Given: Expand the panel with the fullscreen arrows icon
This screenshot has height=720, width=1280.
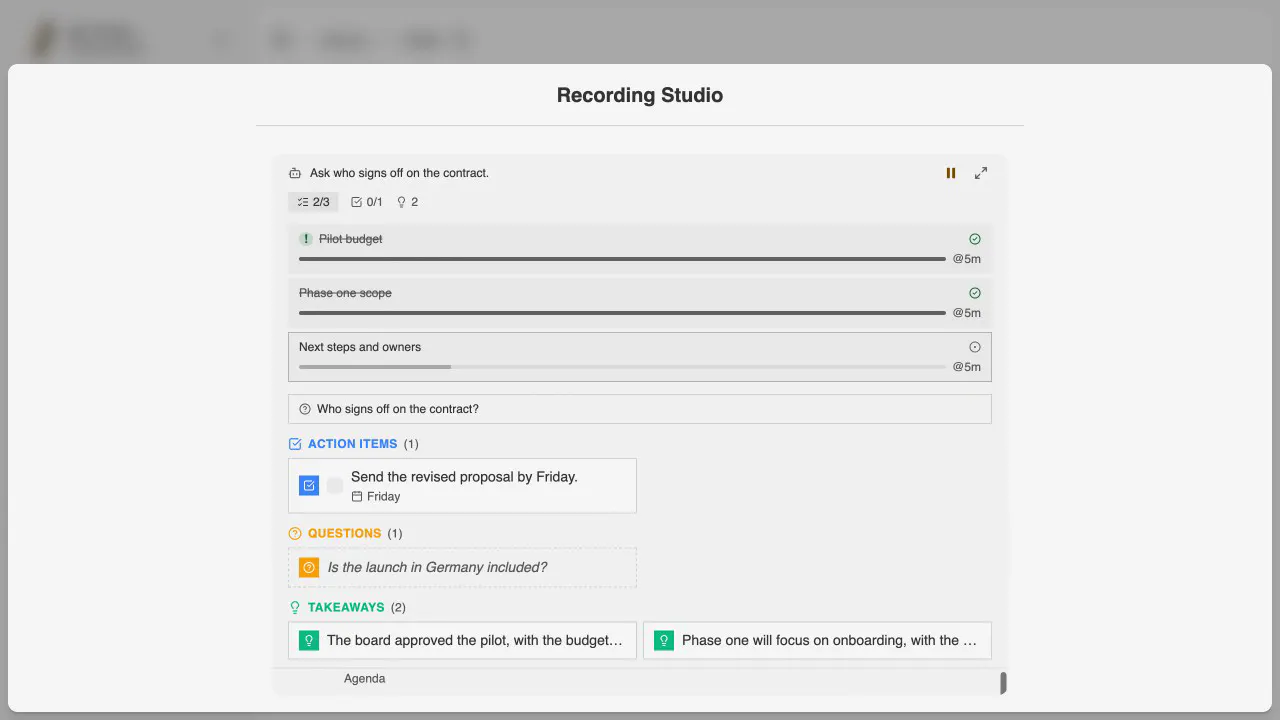Looking at the screenshot, I should [x=981, y=173].
